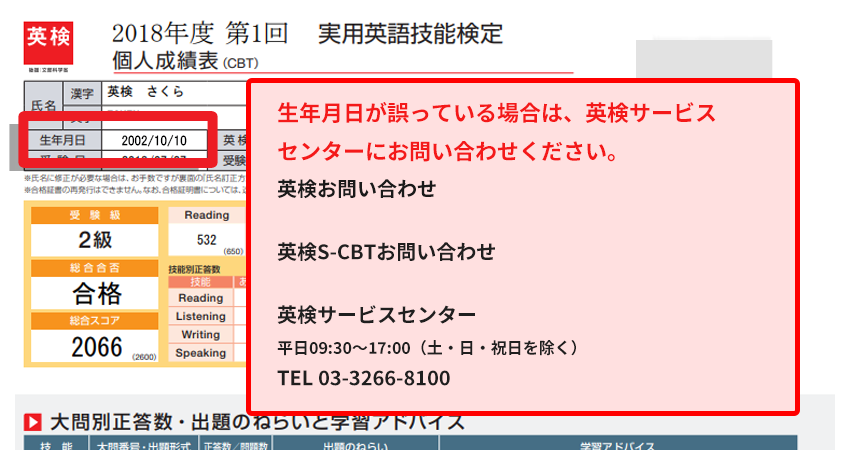Click the 大問別正答数・出題のねらい section heading
Screen dimensions: 850x450
pos(257,422)
